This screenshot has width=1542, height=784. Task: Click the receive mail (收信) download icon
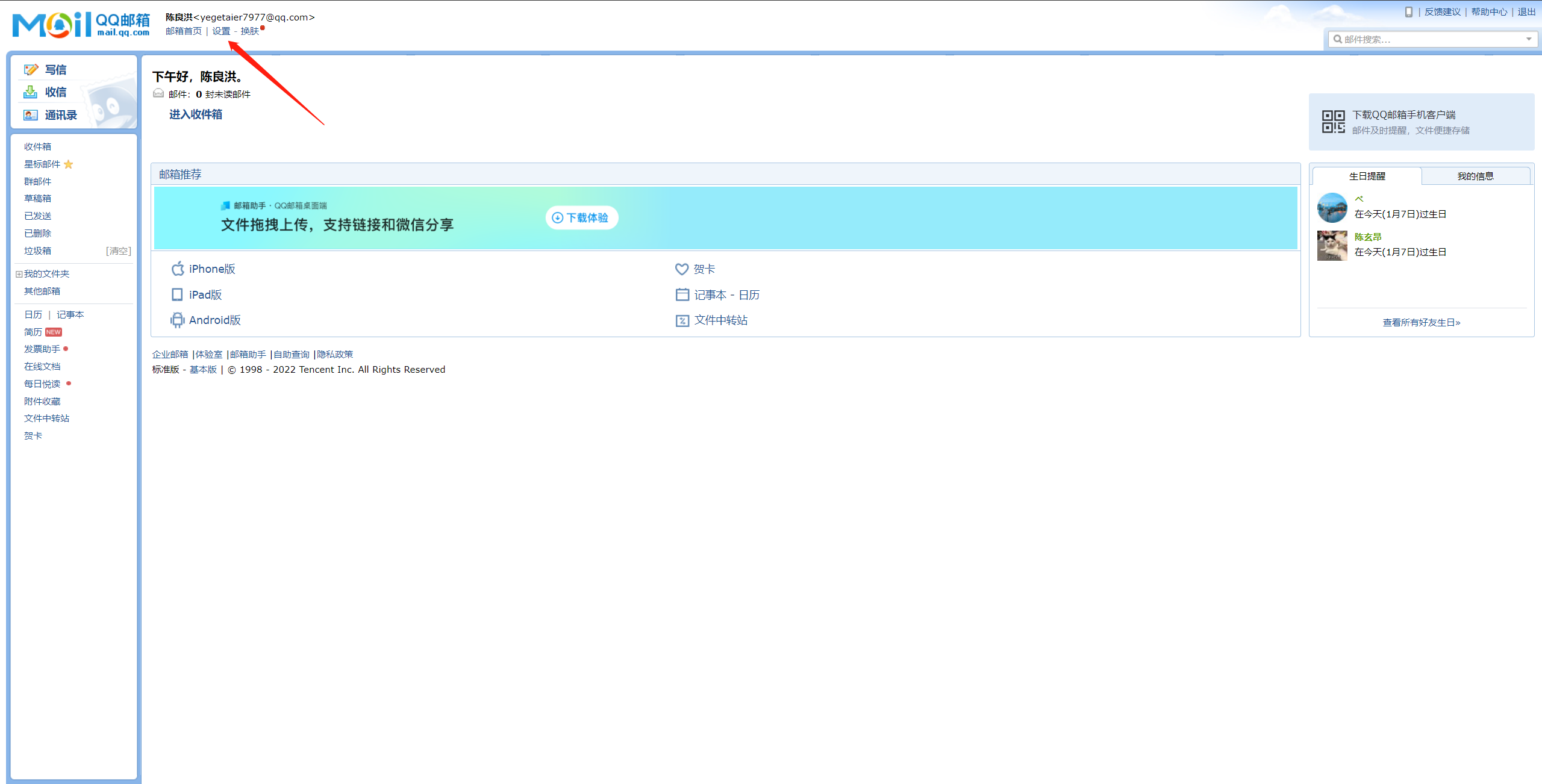tap(30, 92)
